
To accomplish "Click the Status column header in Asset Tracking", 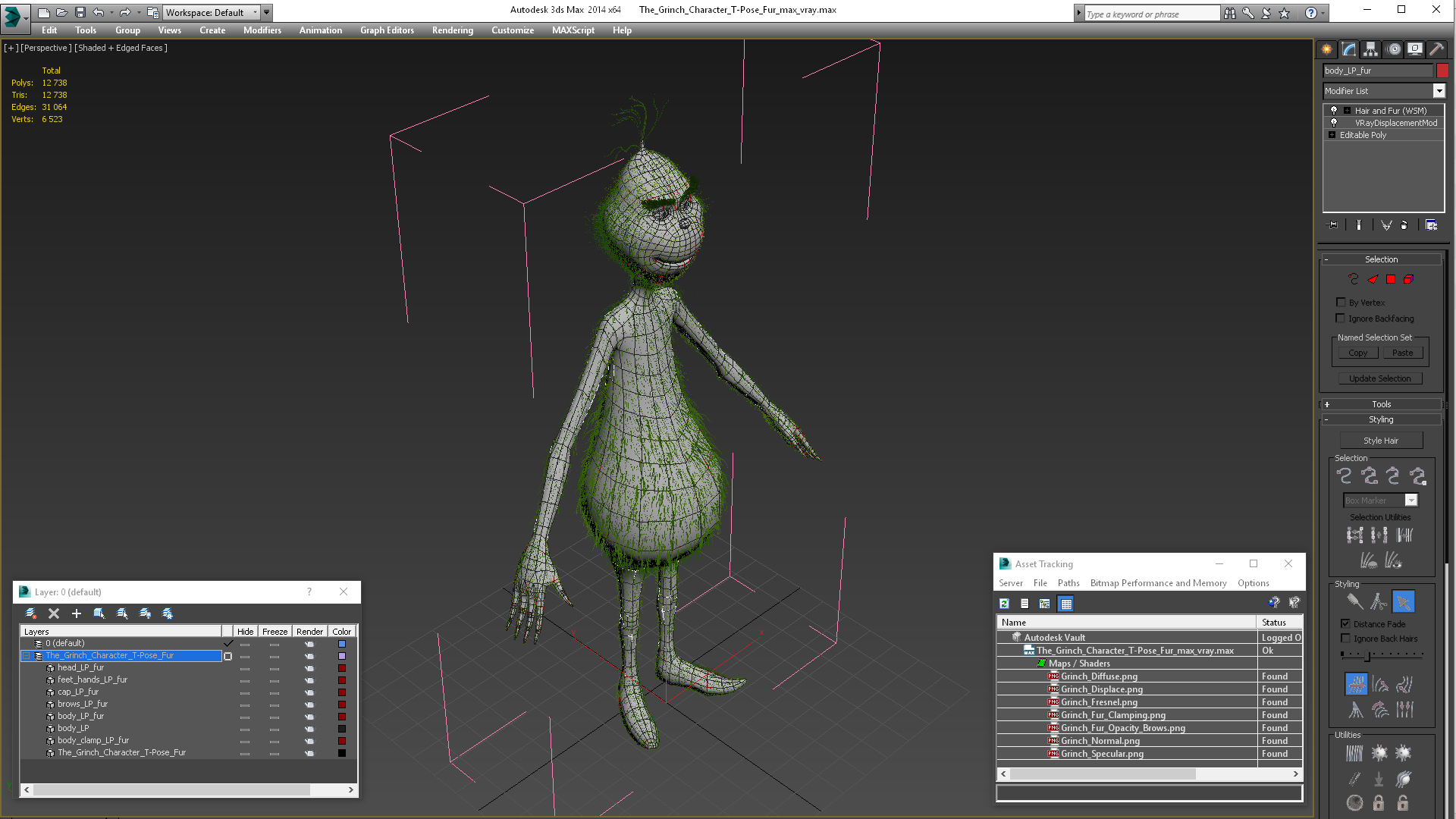I will (1279, 623).
